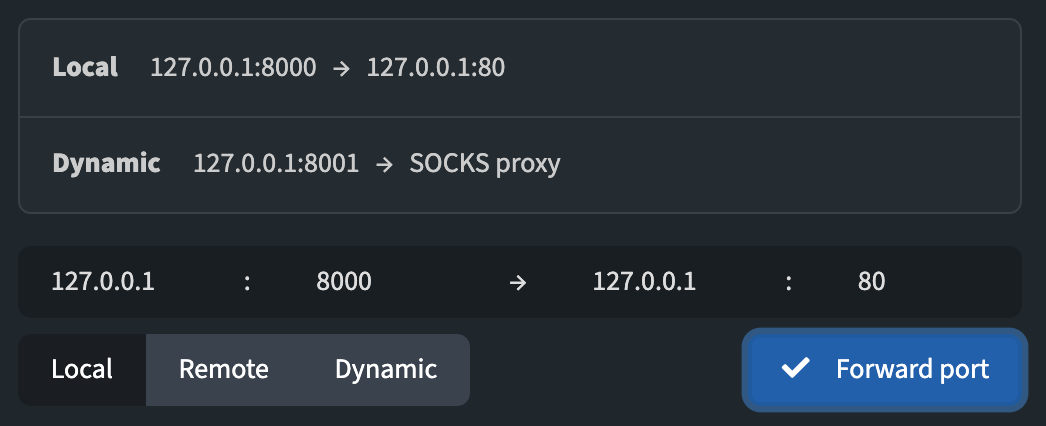Focus the destination port 80 input field
The image size is (1046, 426).
tap(927, 282)
